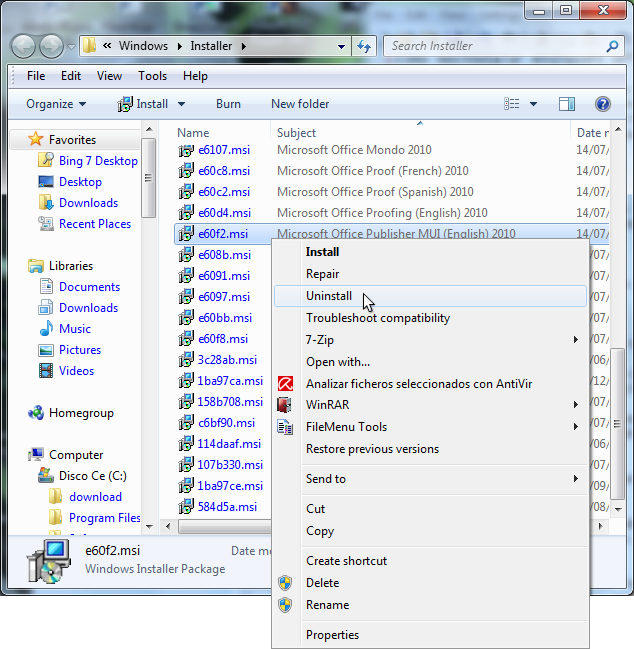Open the Help menu
The image size is (634, 649).
click(x=195, y=76)
